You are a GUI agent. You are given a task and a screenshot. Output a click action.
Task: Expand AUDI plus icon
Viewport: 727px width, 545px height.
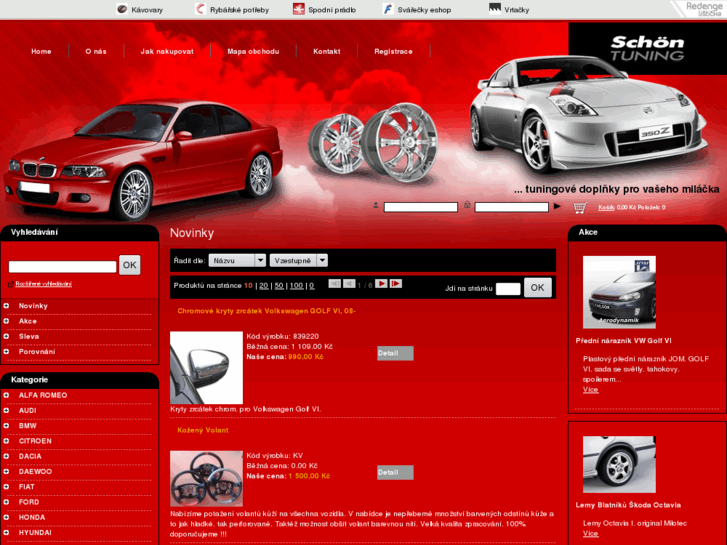6,410
